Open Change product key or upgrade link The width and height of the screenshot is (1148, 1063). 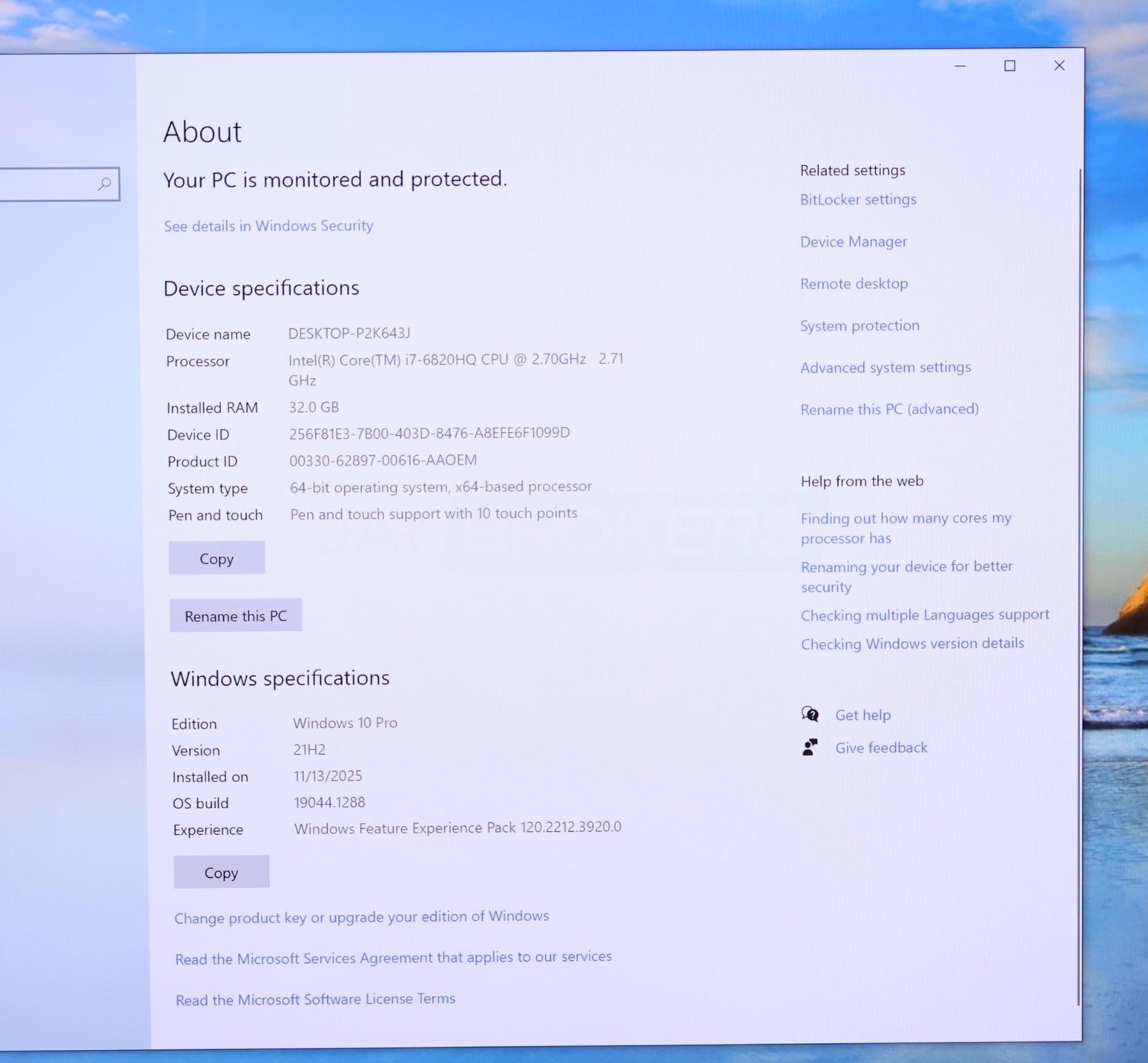(362, 917)
